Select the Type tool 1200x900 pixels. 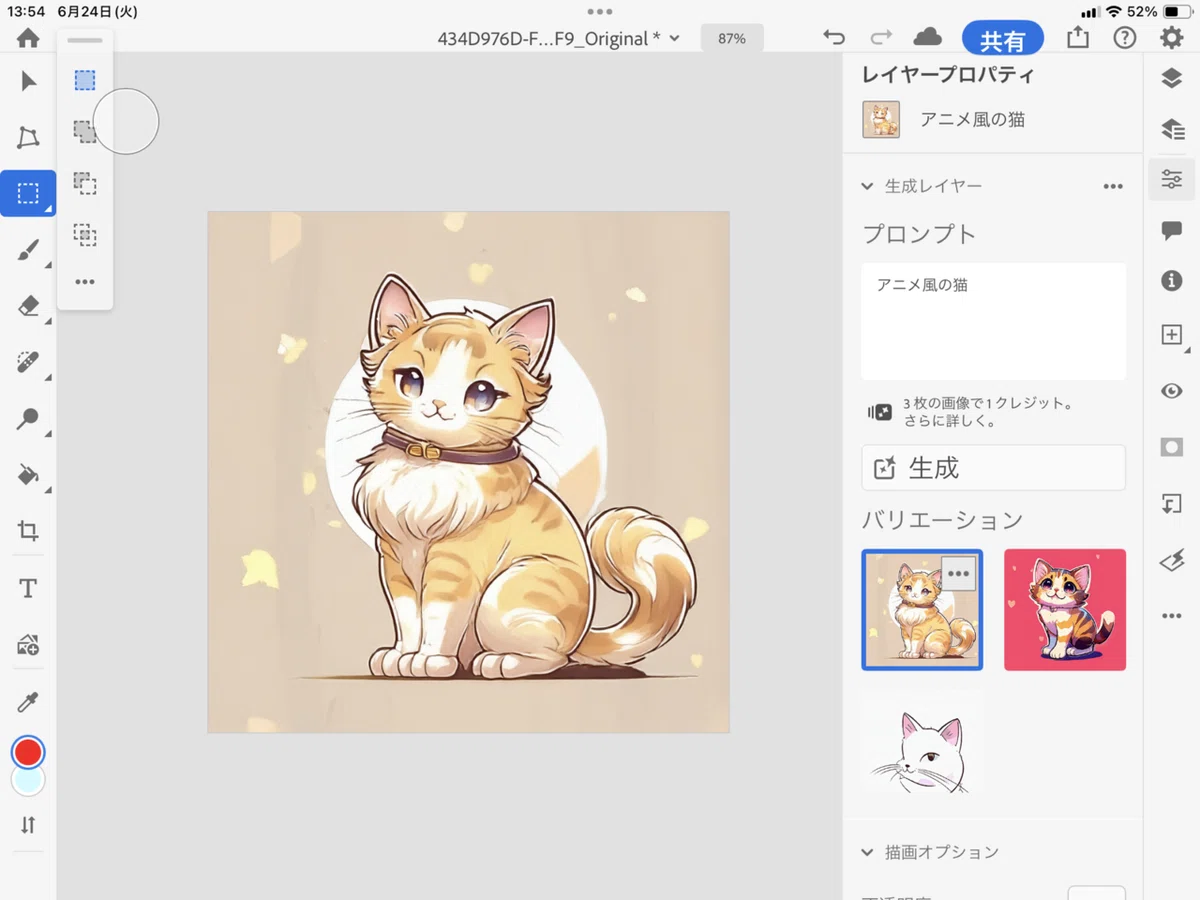pyautogui.click(x=28, y=588)
